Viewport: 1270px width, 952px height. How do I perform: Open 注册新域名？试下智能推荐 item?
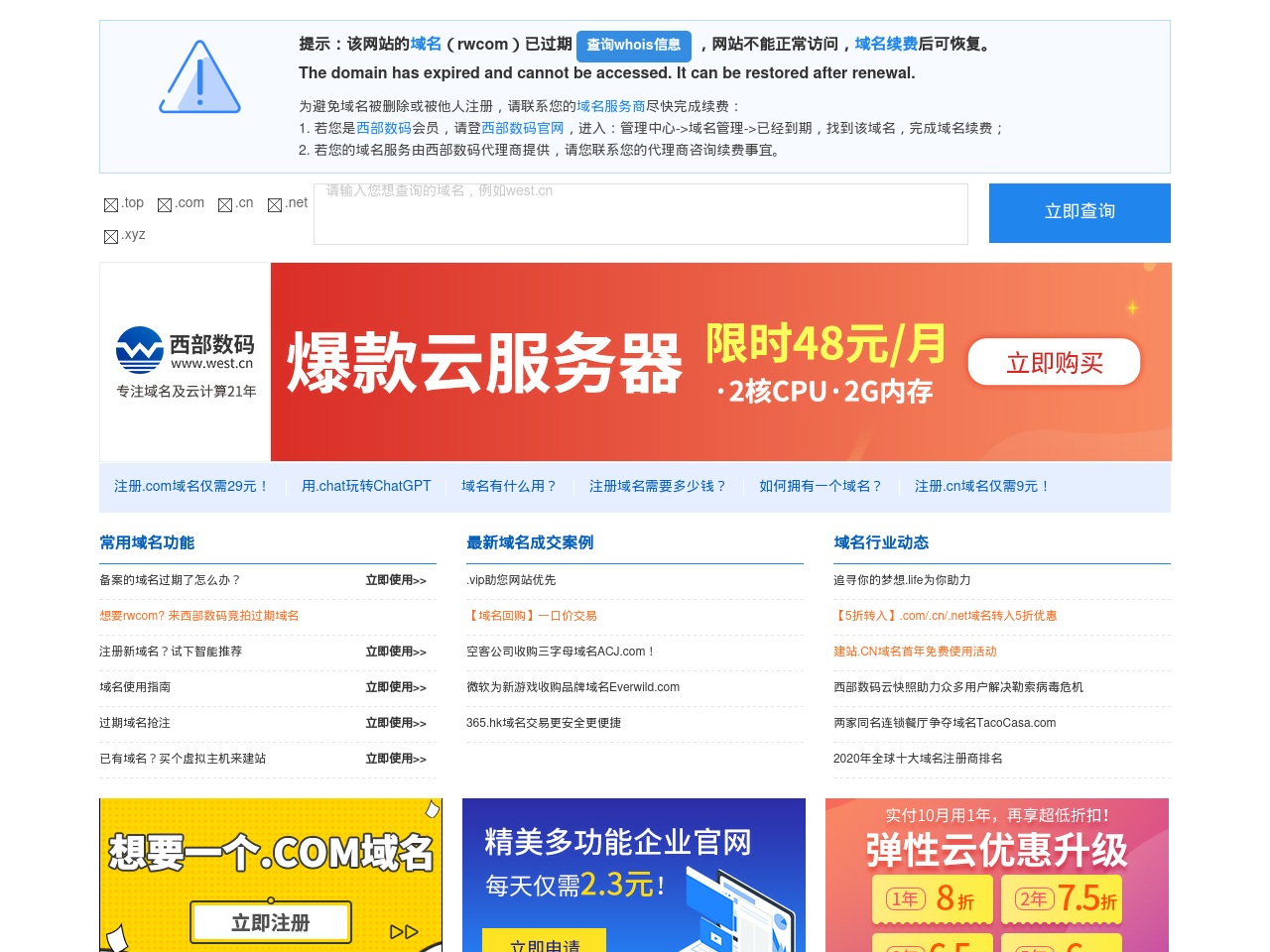(x=171, y=652)
